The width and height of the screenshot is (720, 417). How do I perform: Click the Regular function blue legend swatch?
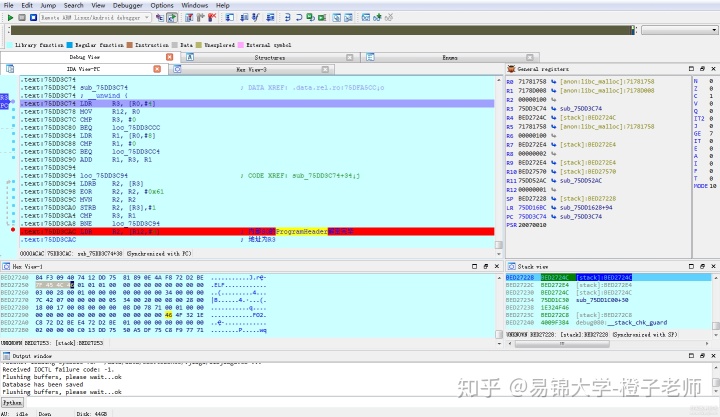point(69,45)
